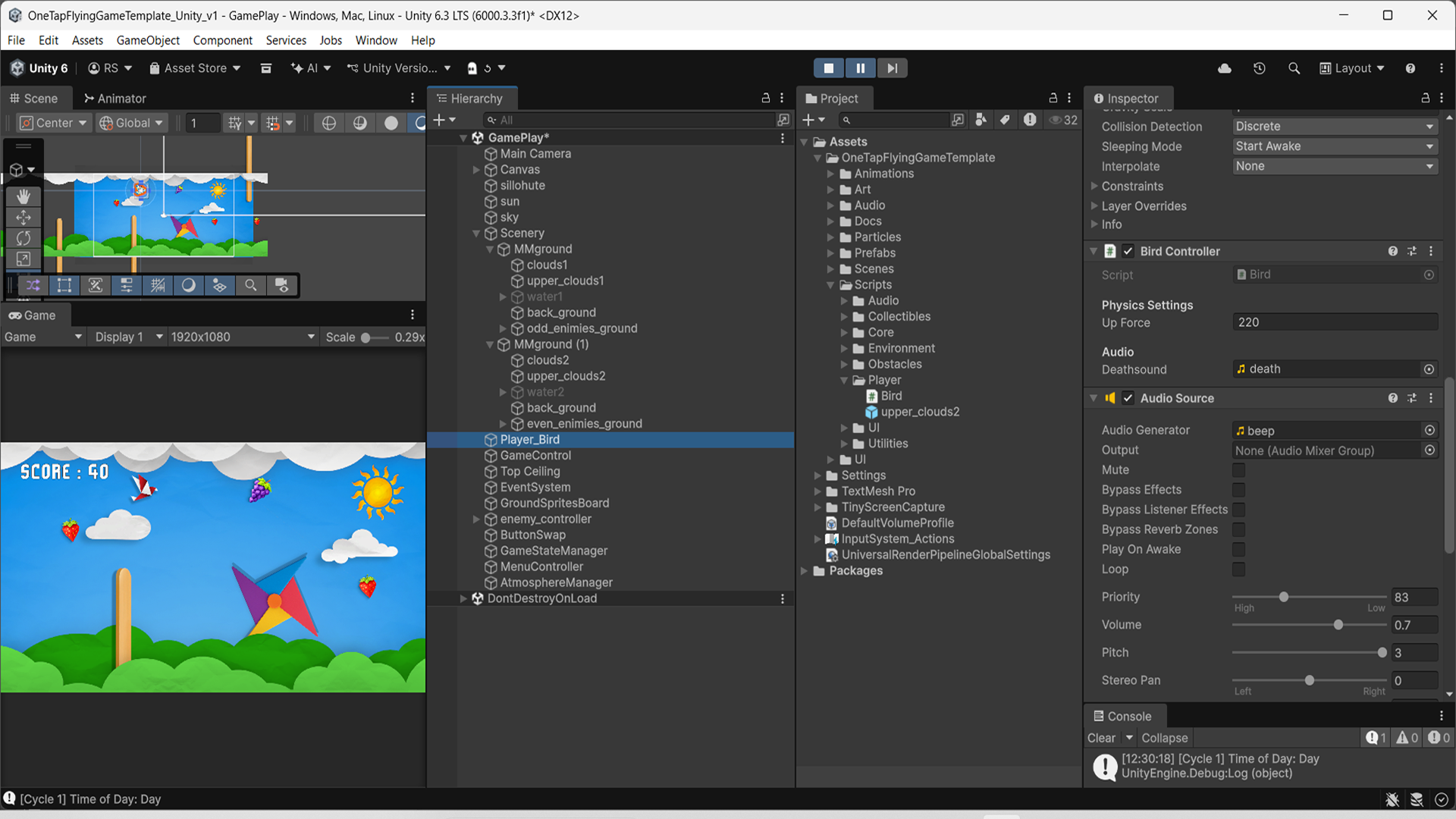Open the Undo History icon
Viewport: 1456px width, 819px height.
pos(1260,68)
